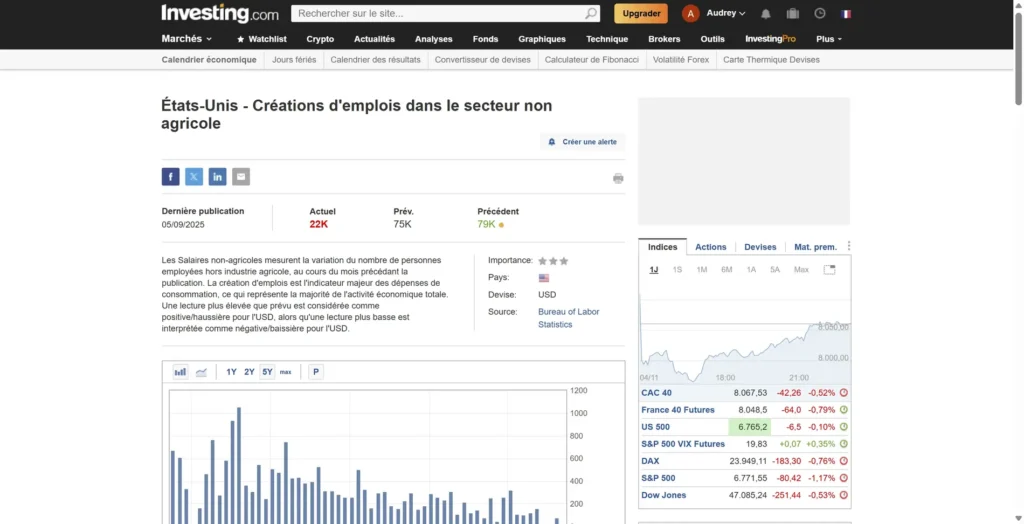Open the portfolio briefcase icon

(793, 14)
